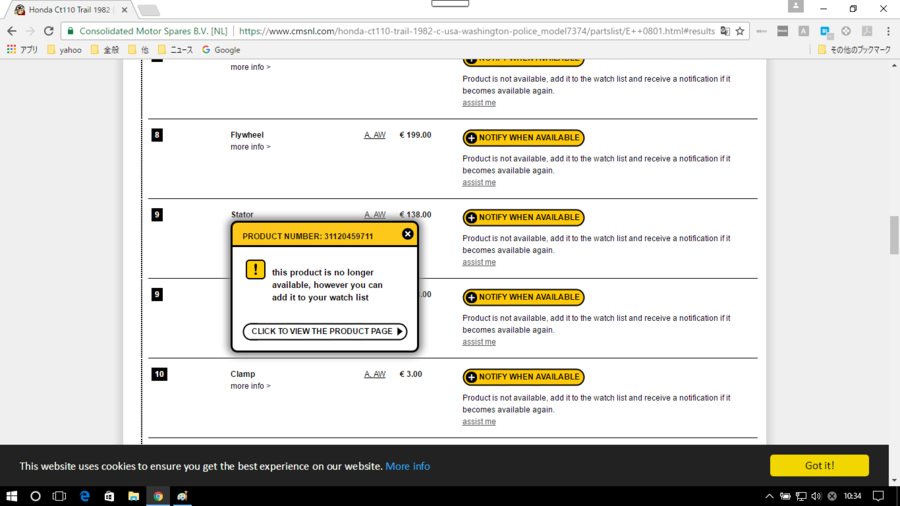Open the product page from the popup
The height and width of the screenshot is (506, 900).
coord(325,332)
